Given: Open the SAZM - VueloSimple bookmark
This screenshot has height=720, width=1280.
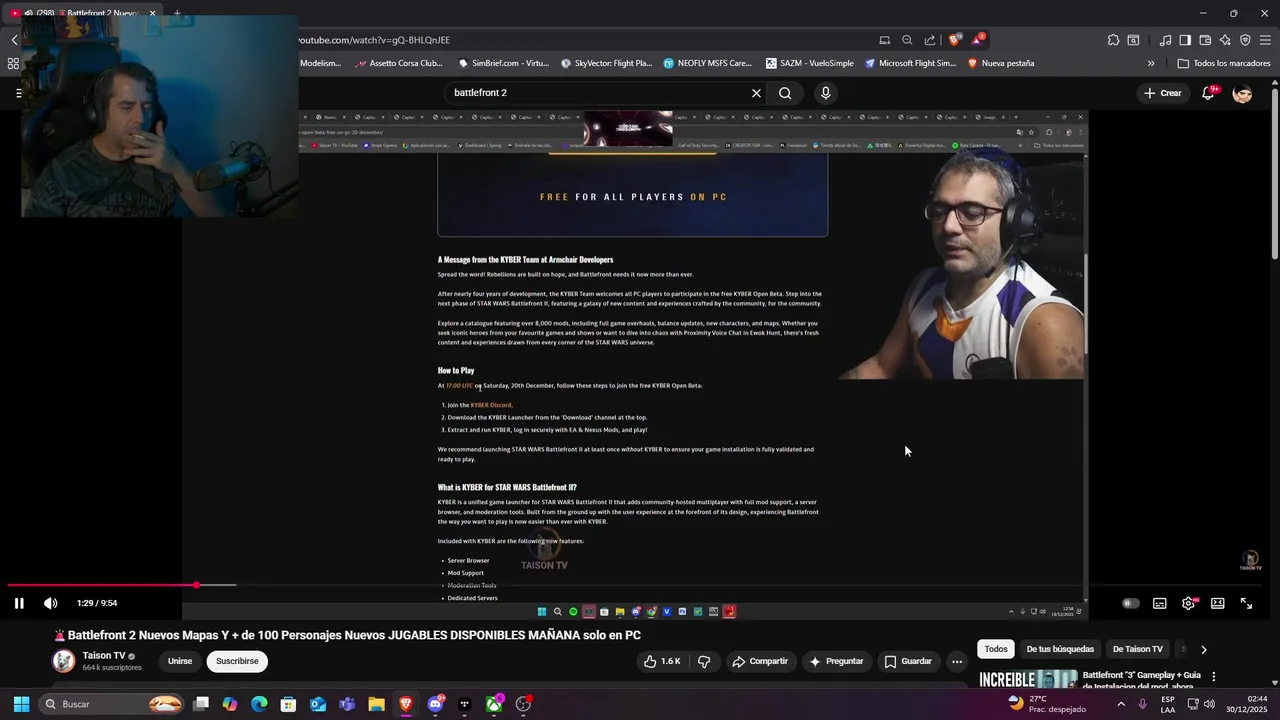Looking at the screenshot, I should coord(810,63).
